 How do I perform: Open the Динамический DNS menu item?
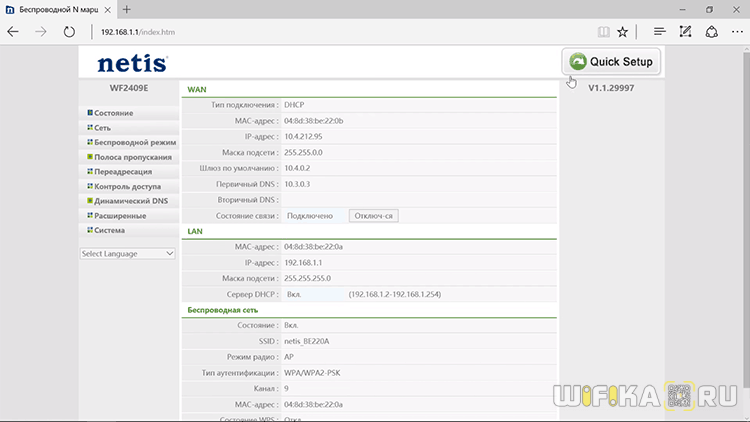pos(131,200)
